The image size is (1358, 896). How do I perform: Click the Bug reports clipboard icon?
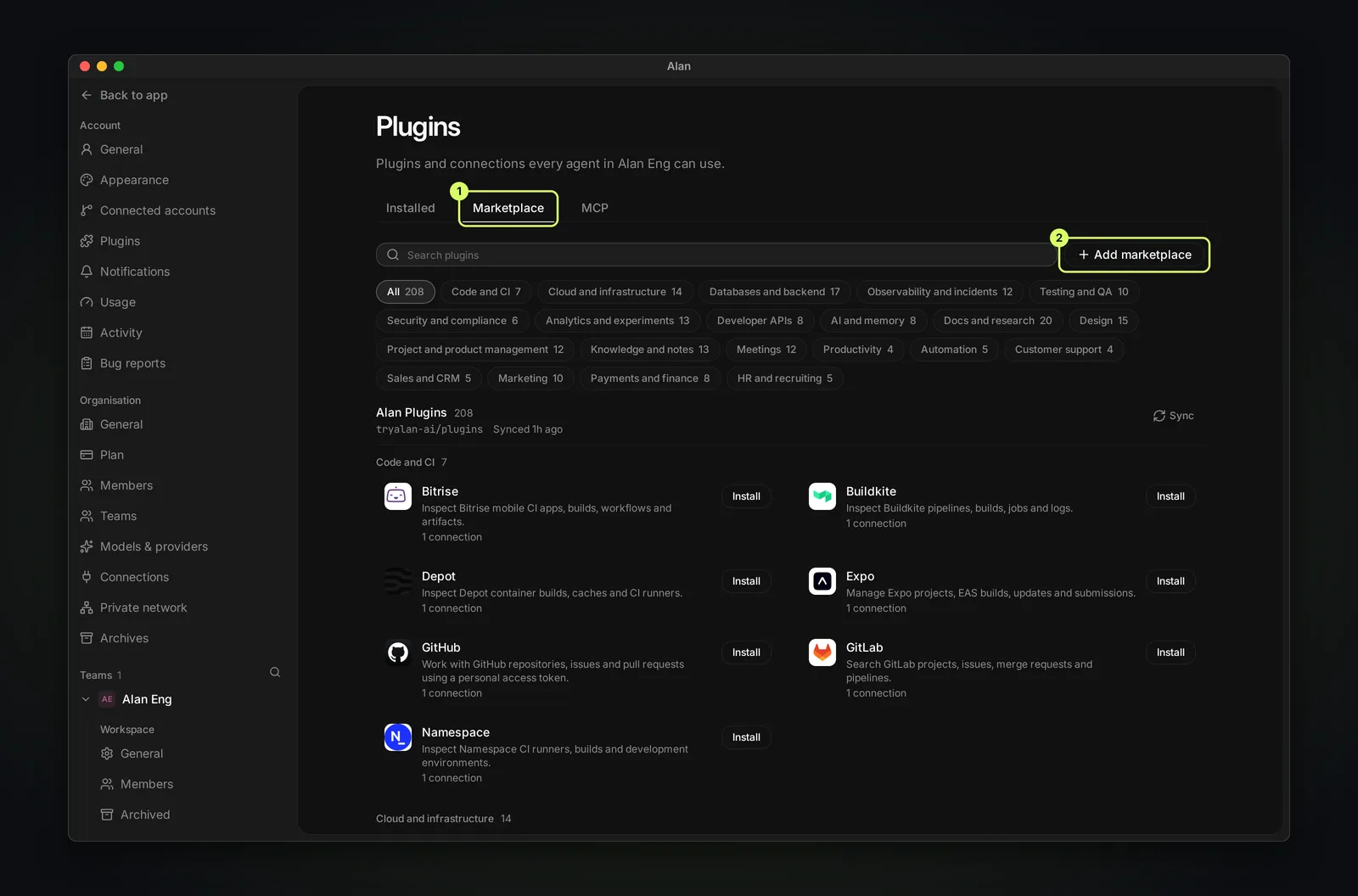[x=87, y=363]
